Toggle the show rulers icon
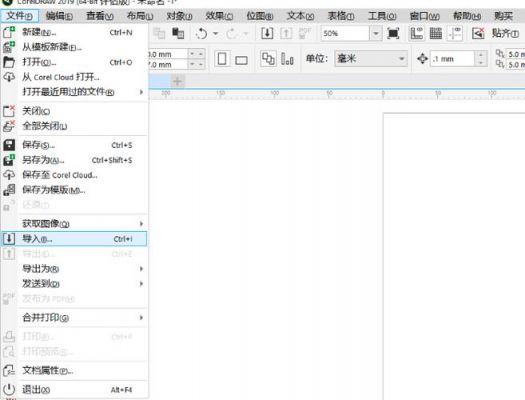Viewport: 525px width, 400px height. [417, 33]
